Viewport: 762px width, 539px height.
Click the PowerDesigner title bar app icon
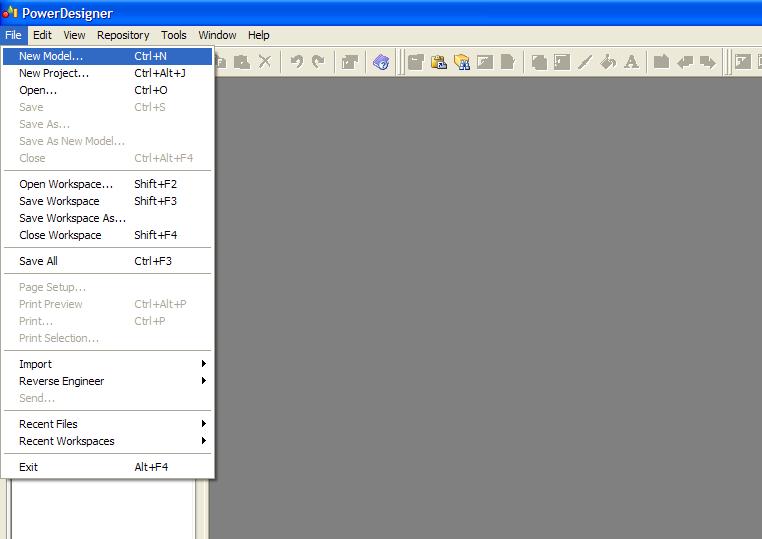[x=10, y=13]
